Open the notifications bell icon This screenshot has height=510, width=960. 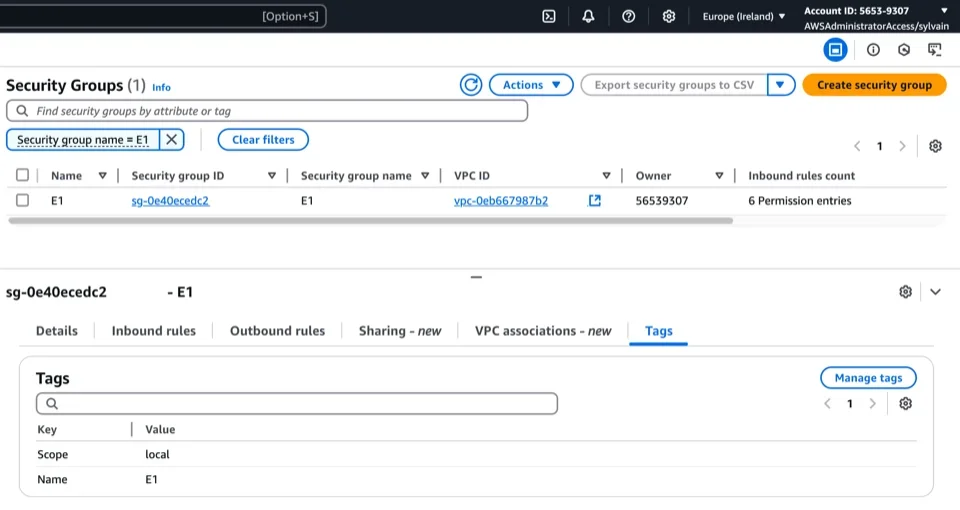(x=588, y=16)
